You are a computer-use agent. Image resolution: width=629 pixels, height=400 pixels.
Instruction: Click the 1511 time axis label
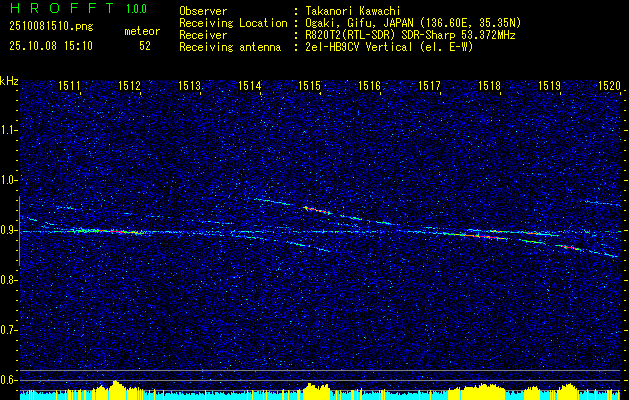(69, 85)
